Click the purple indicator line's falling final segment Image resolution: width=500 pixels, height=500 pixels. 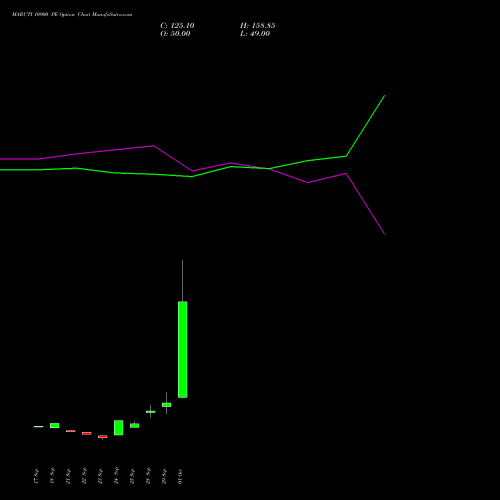pyautogui.click(x=366, y=204)
